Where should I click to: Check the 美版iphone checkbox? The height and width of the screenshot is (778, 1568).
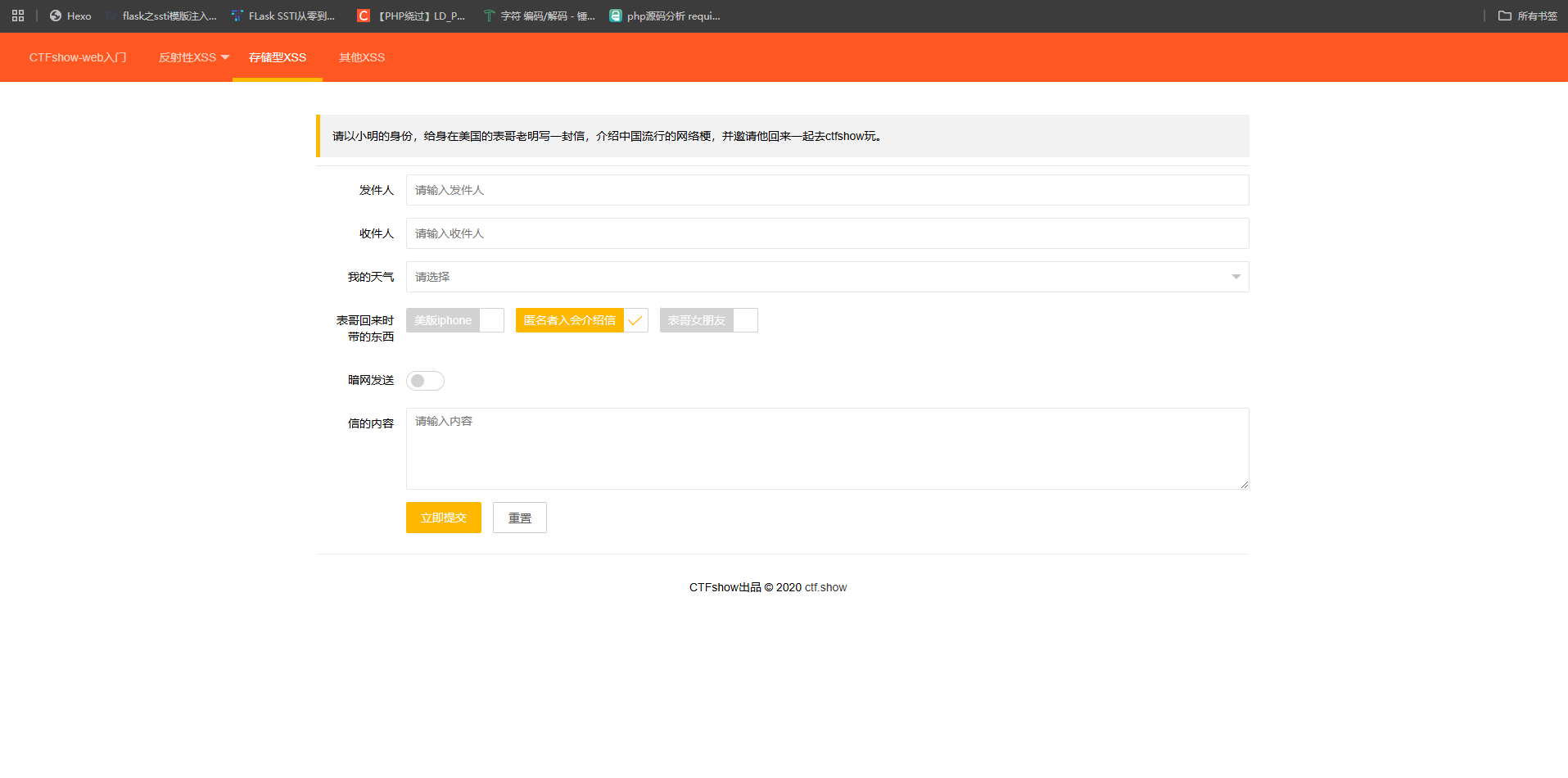(454, 320)
